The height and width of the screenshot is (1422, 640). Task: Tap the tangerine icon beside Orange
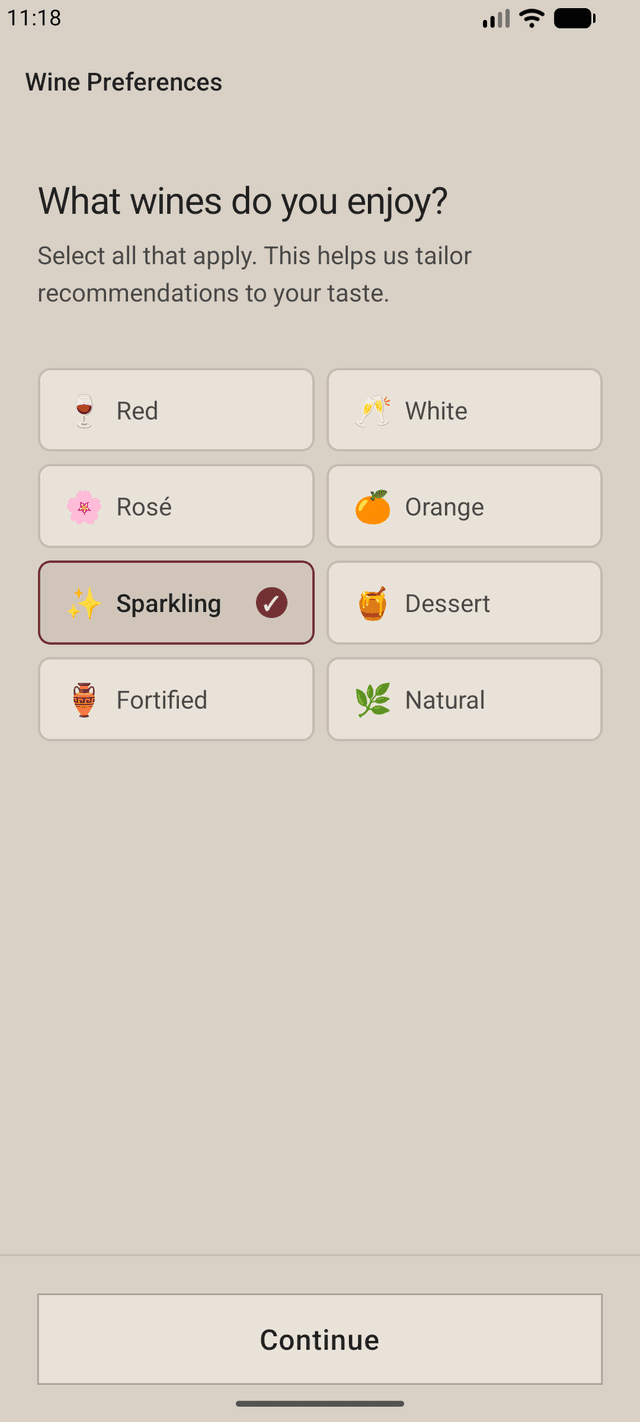[x=371, y=506]
